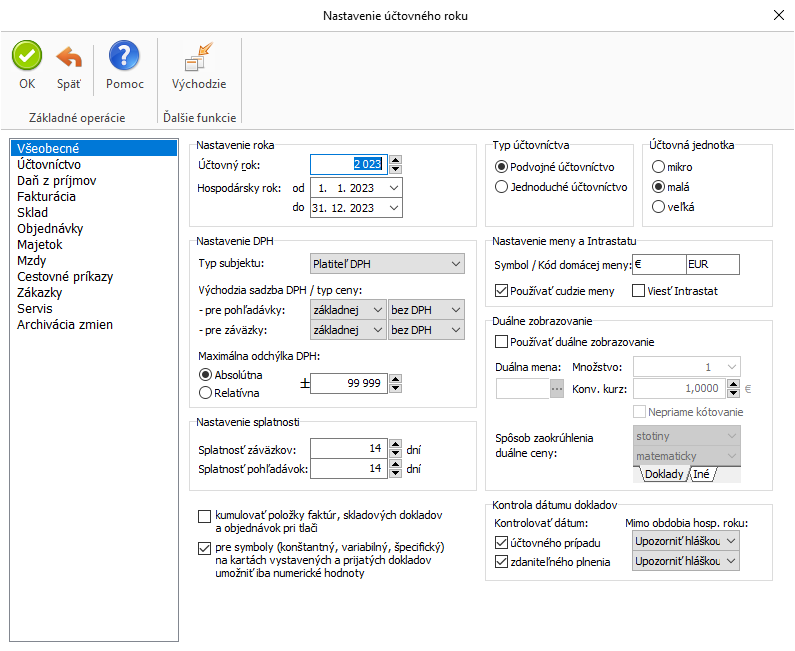Open Cestovné príkazy section
Screen dimensions: 795x651
94,276
